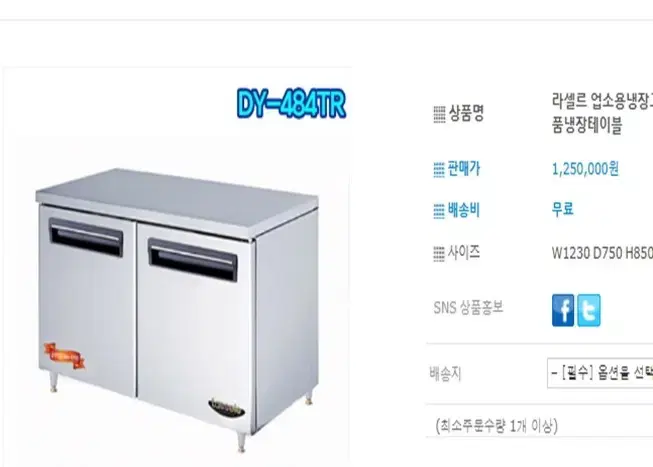Share product on Twitter icon

589,310
